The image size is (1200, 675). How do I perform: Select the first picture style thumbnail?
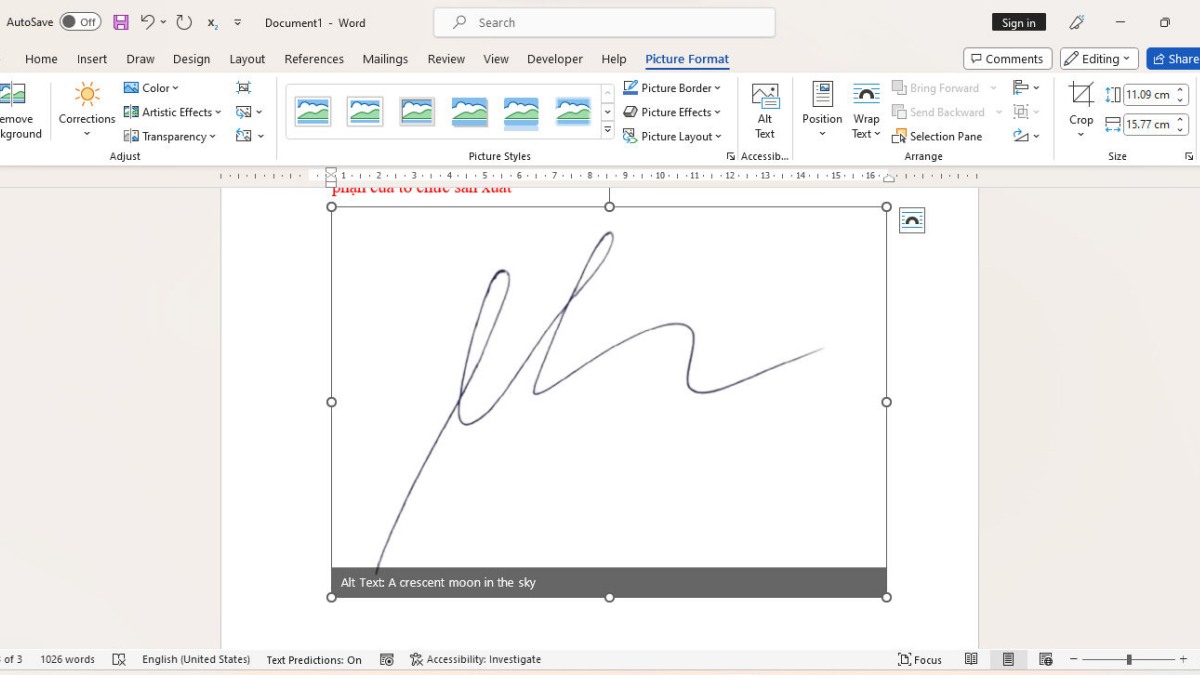(x=313, y=111)
